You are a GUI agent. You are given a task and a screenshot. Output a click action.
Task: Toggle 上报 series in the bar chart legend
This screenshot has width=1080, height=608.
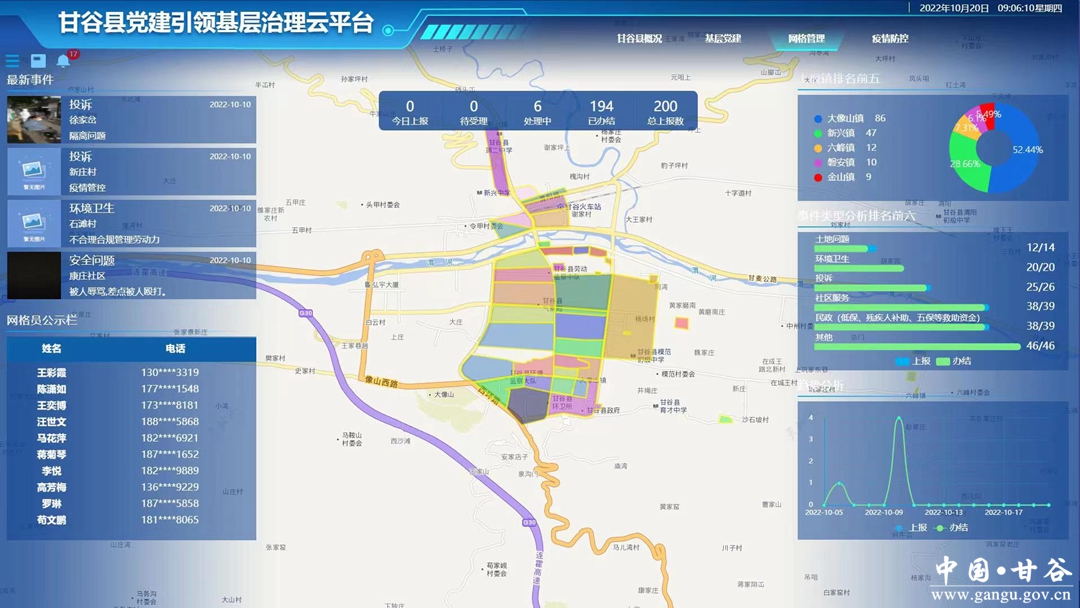pos(911,361)
